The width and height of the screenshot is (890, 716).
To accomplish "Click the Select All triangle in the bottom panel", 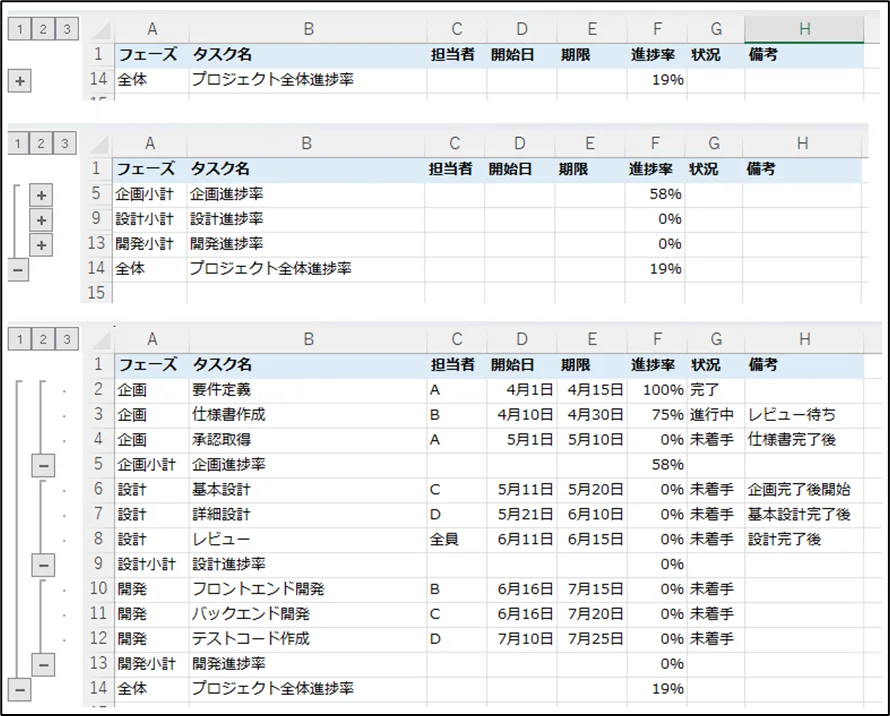I will (x=100, y=338).
